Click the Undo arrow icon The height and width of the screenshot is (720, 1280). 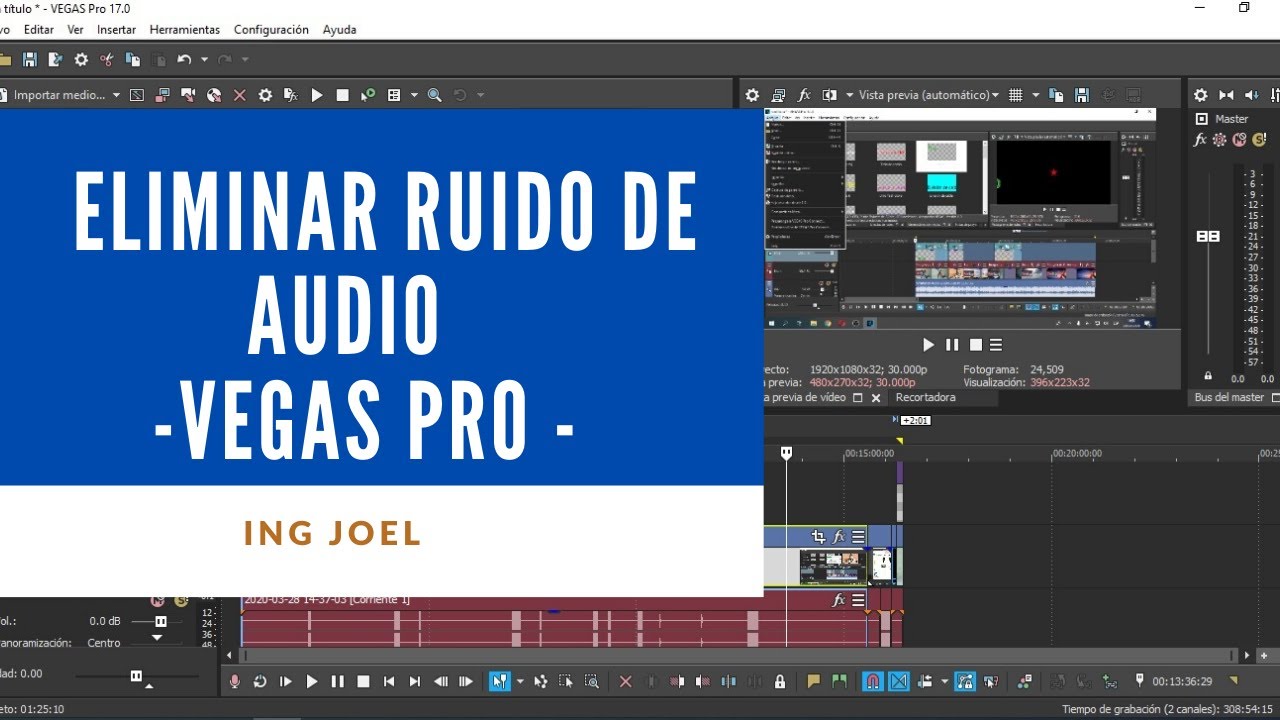184,60
